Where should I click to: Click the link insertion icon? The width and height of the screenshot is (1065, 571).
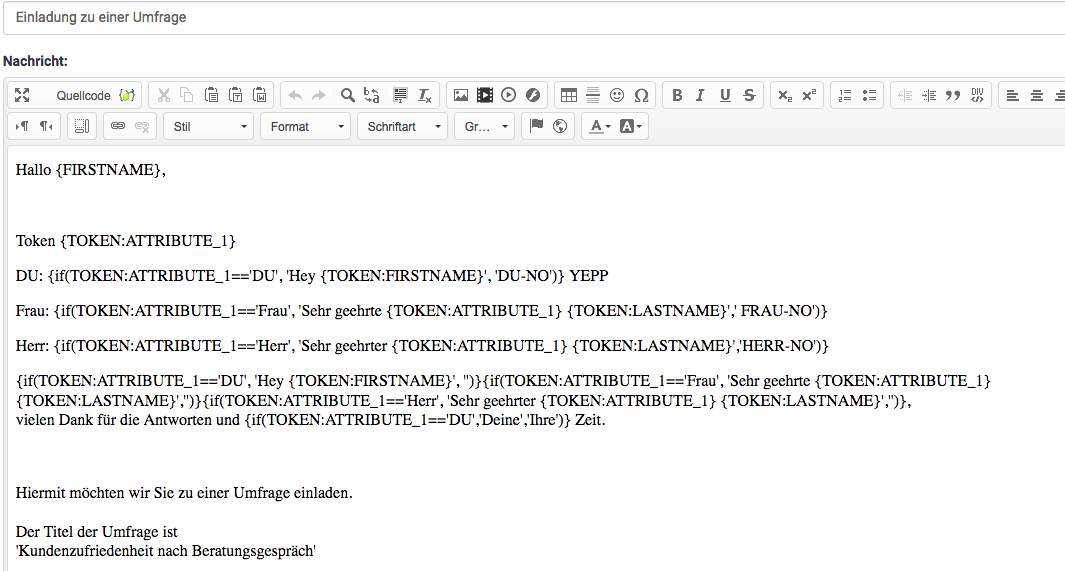point(118,126)
